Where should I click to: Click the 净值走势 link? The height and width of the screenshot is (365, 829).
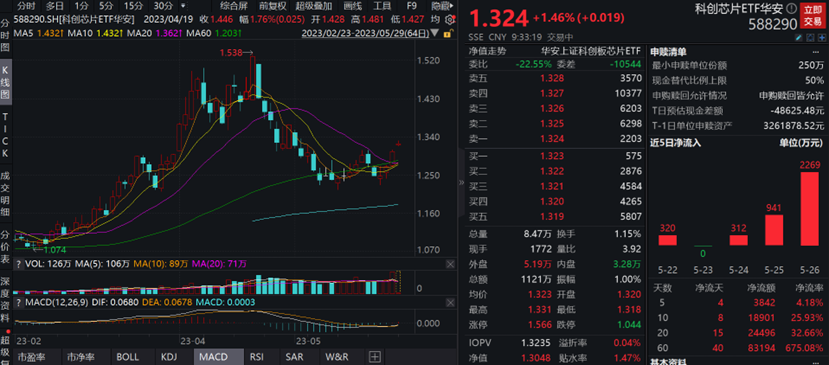tap(487, 51)
